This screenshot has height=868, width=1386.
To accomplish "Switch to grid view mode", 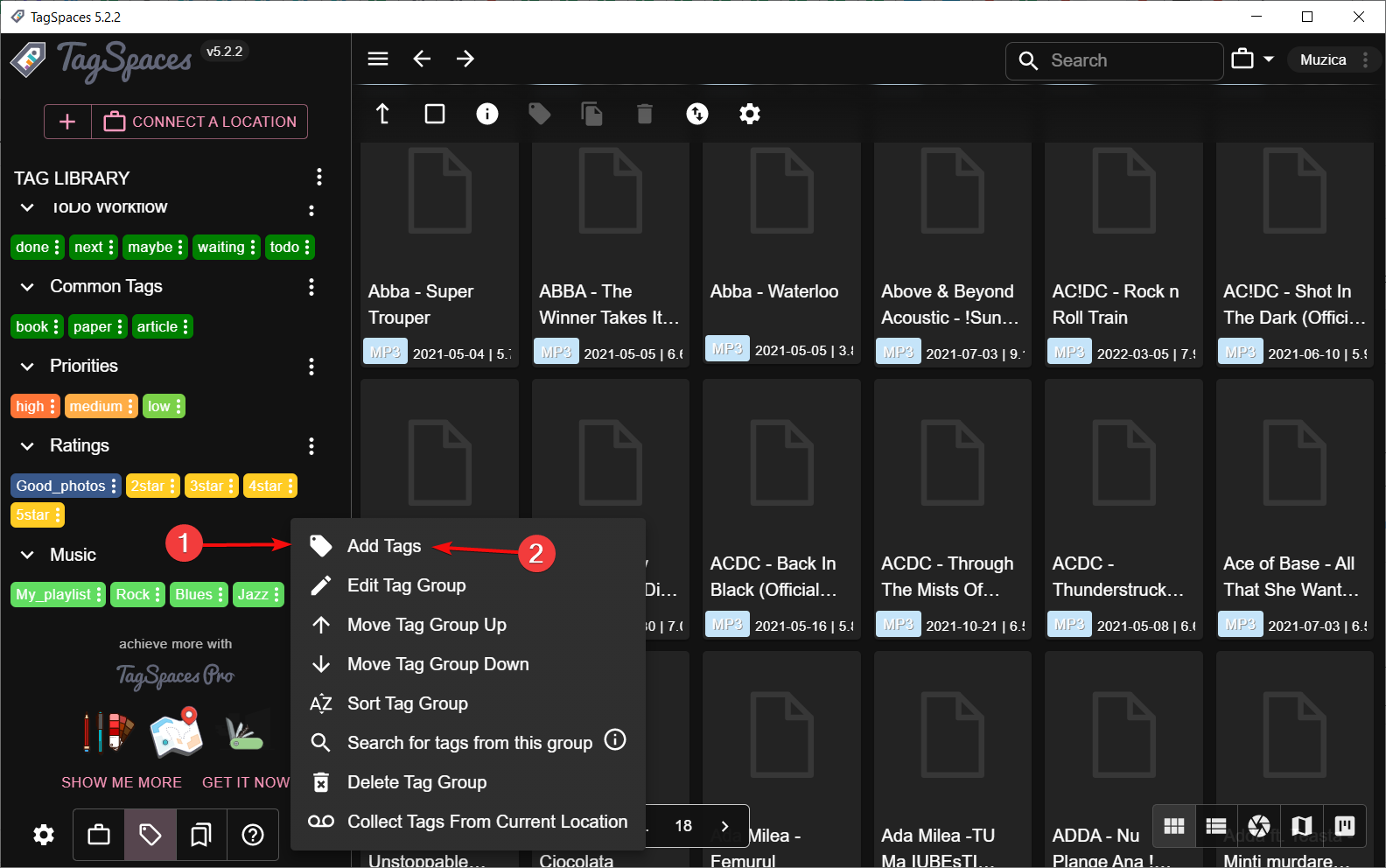I will point(1174,826).
